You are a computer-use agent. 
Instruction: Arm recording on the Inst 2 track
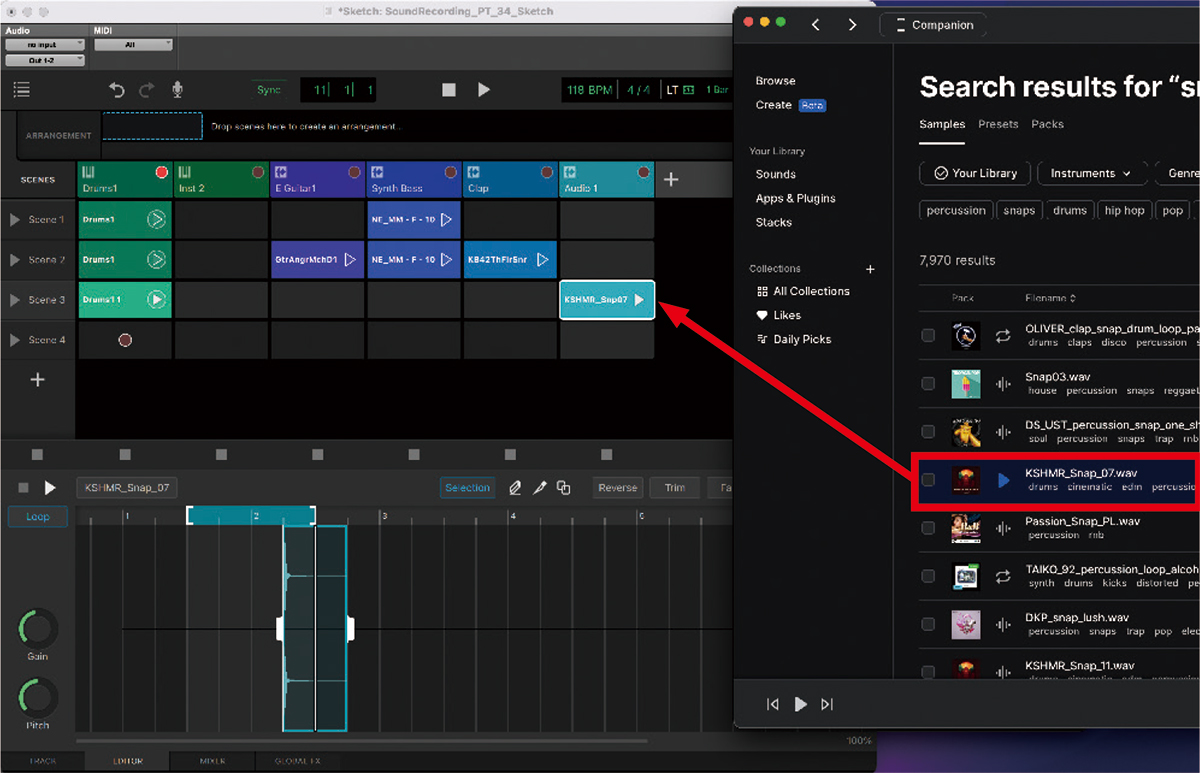click(x=258, y=173)
